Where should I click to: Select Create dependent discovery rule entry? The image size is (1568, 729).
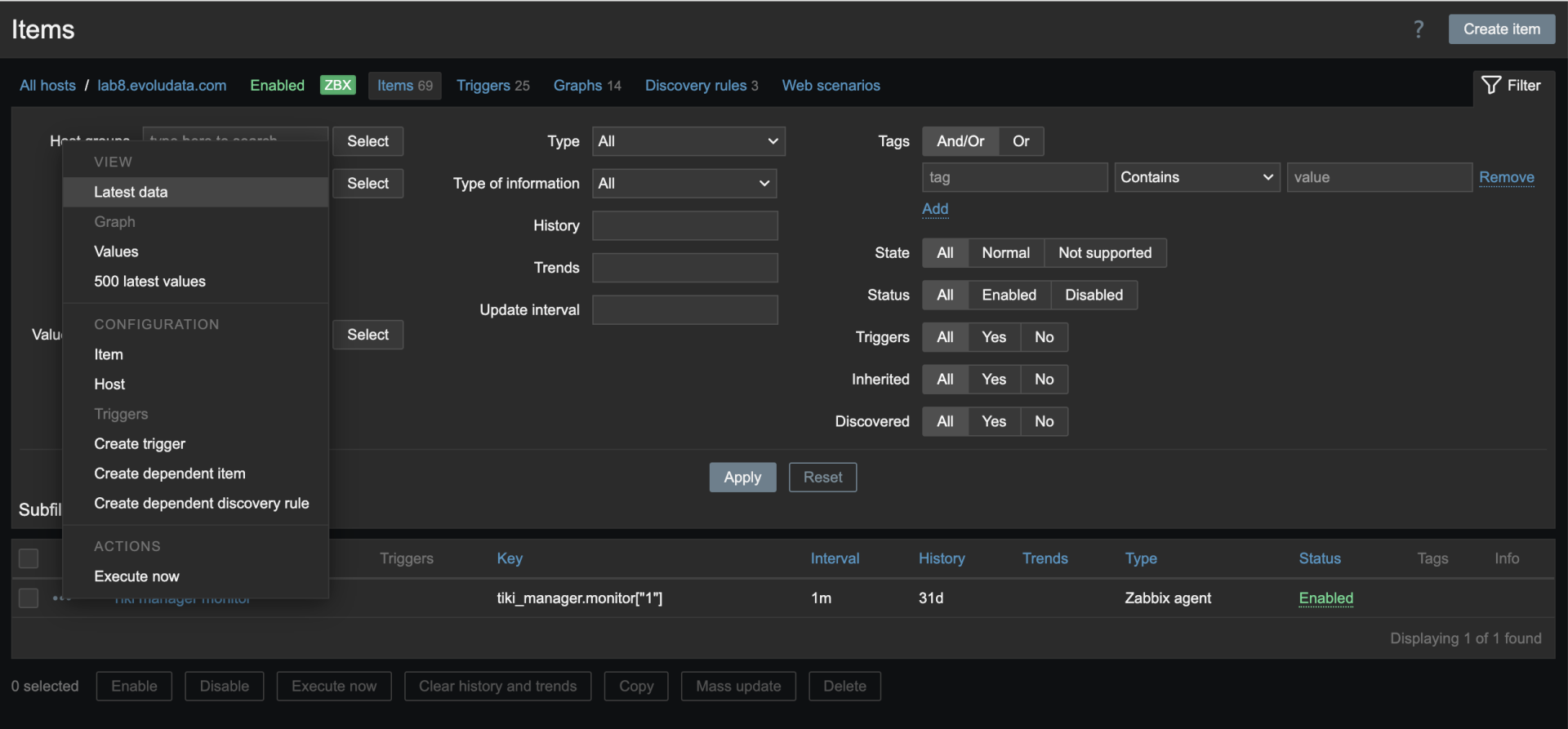[195, 504]
